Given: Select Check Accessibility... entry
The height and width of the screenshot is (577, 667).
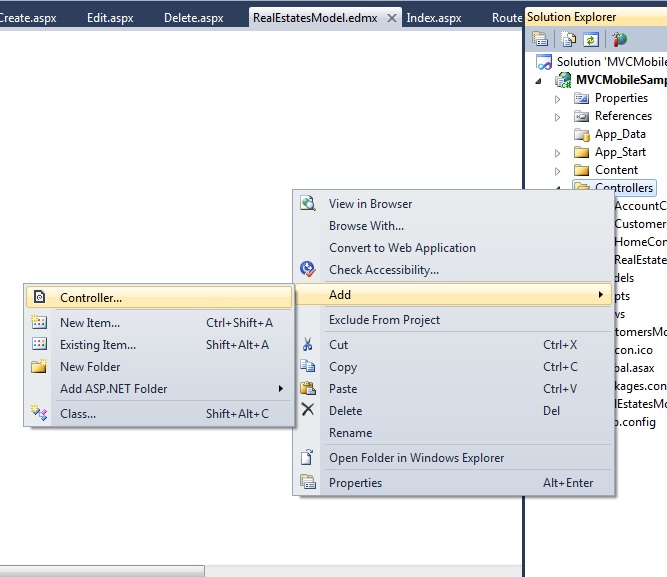Looking at the screenshot, I should point(453,270).
